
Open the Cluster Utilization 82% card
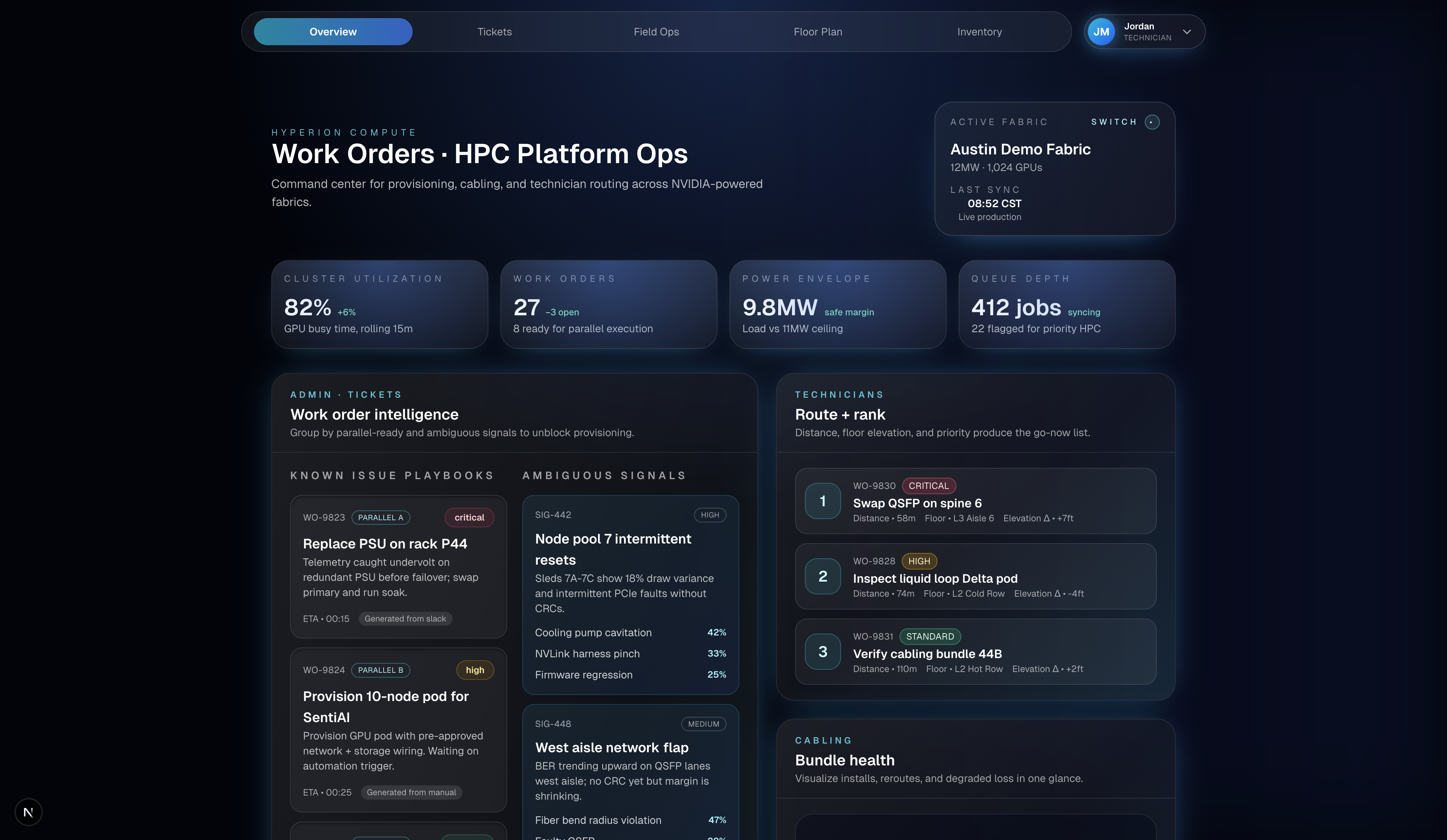click(x=379, y=304)
